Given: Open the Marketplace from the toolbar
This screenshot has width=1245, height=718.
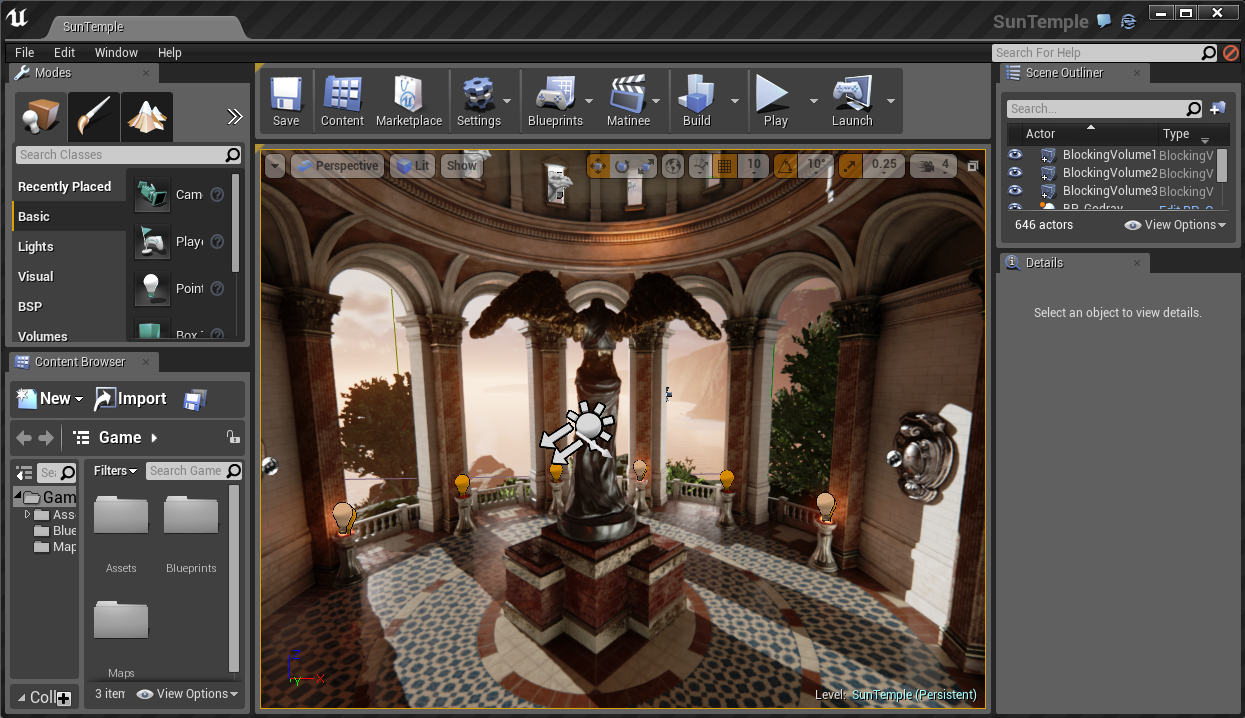Looking at the screenshot, I should pyautogui.click(x=408, y=101).
